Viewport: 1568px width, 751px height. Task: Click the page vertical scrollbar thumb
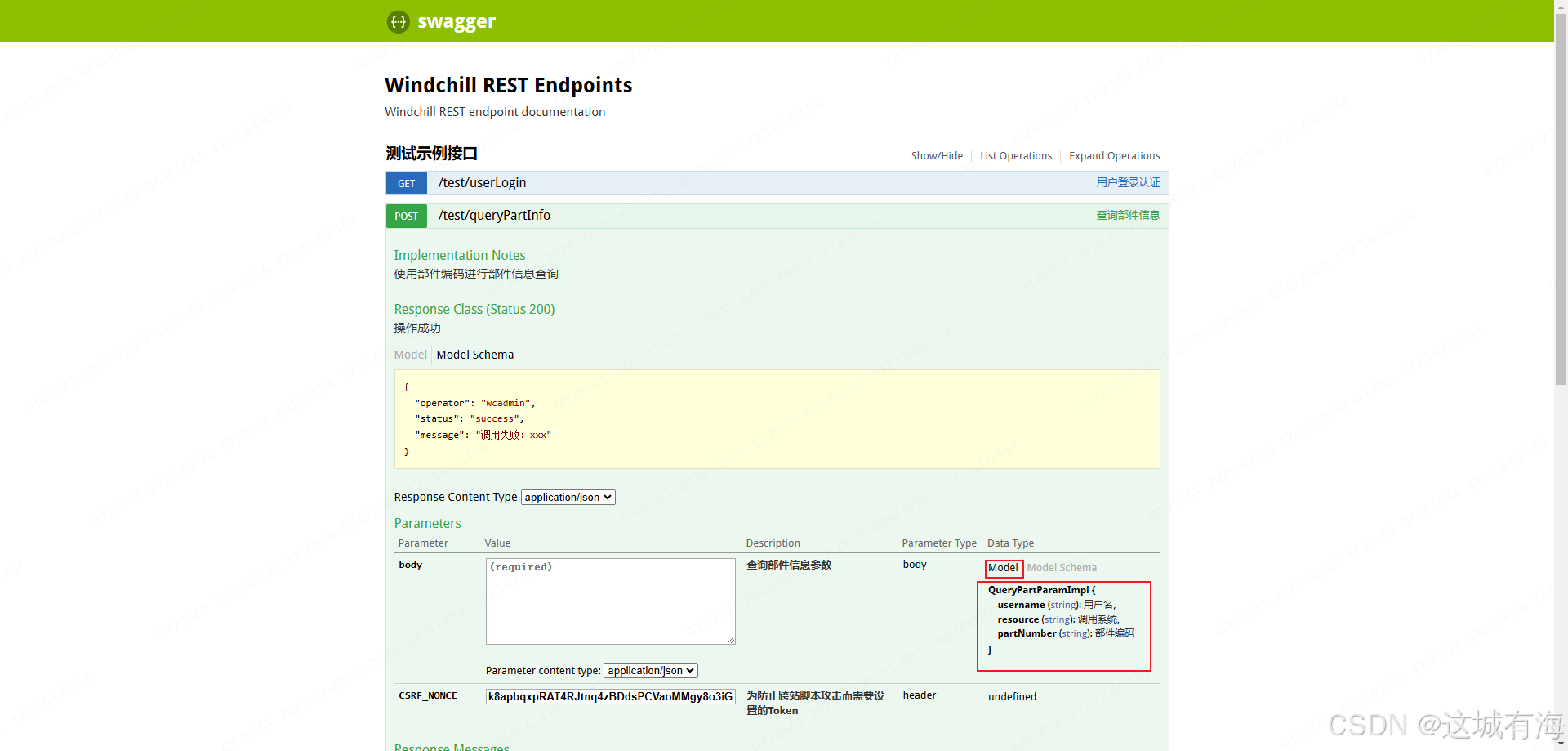[x=1561, y=199]
